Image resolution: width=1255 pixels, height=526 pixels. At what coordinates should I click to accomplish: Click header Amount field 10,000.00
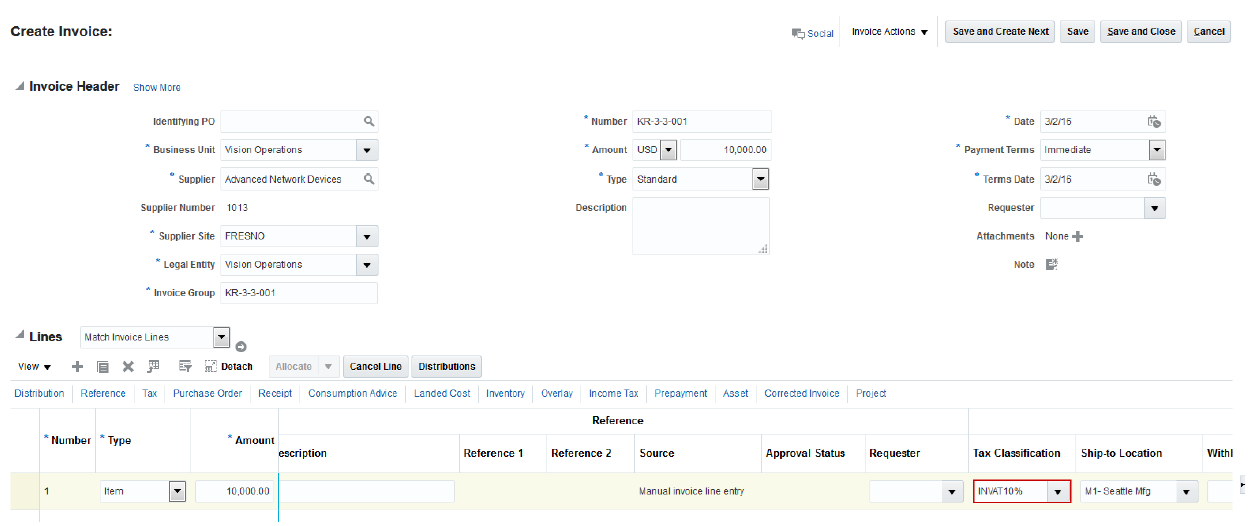pos(726,150)
